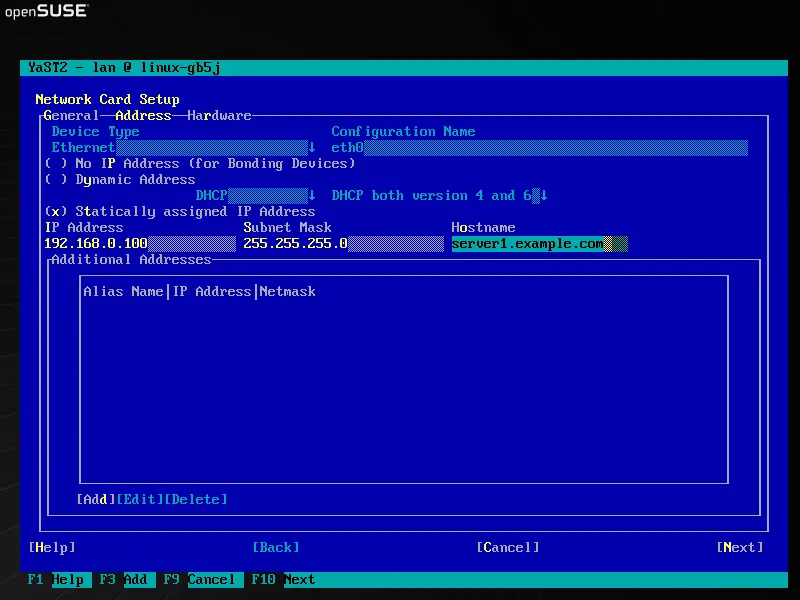Image resolution: width=800 pixels, height=600 pixels.
Task: Click the Additional Addresses group label
Action: (x=131, y=260)
